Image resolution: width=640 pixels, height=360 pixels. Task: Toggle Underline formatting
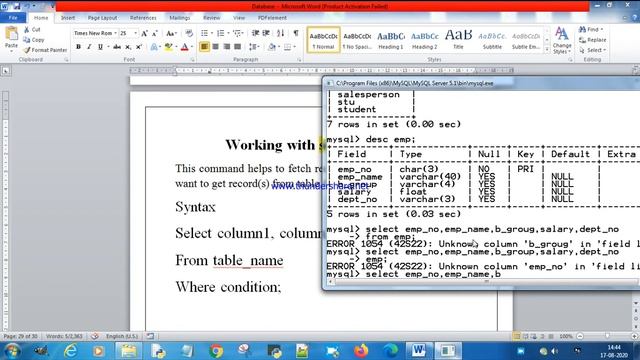100,47
